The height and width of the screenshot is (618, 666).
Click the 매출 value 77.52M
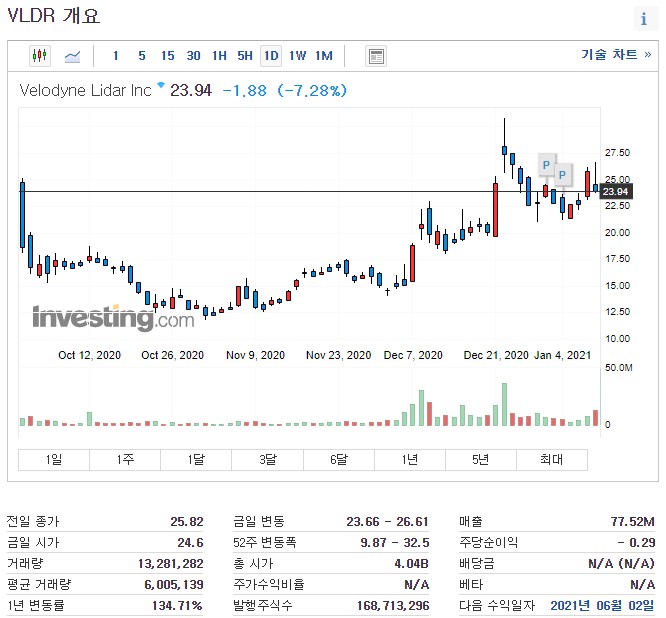pos(633,521)
